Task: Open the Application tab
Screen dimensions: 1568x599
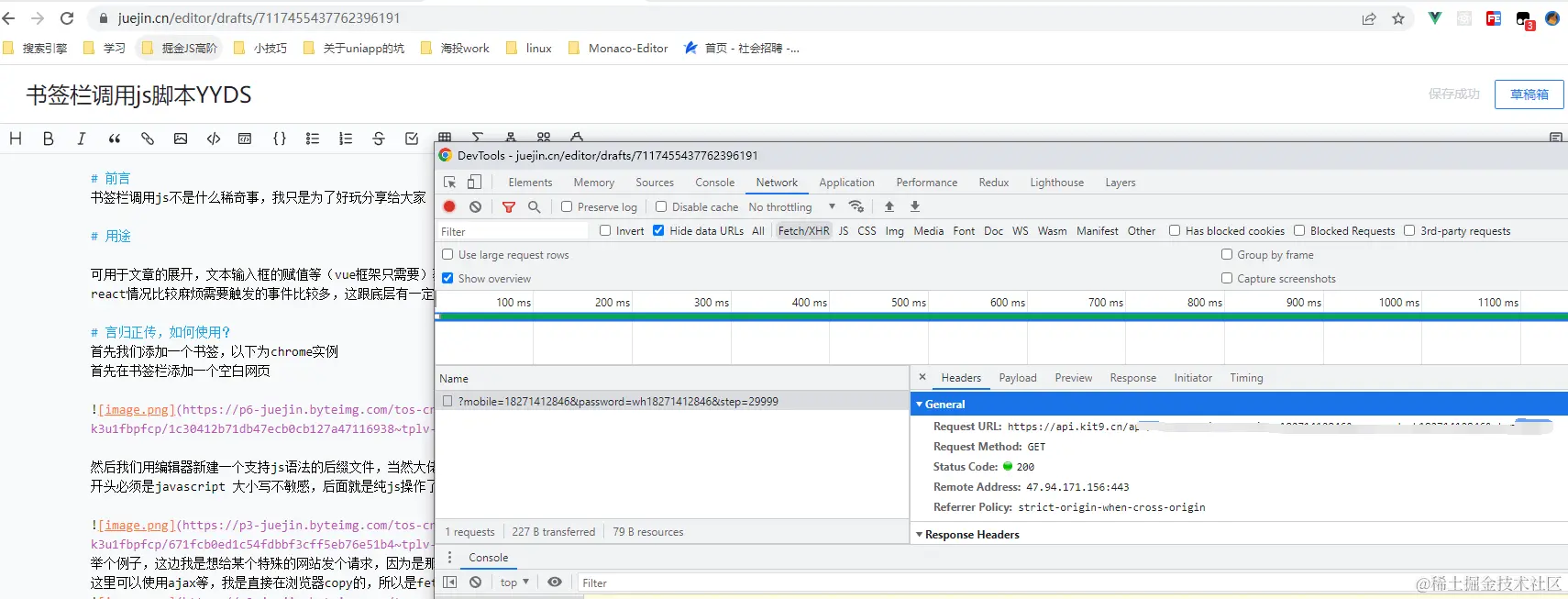Action: pos(846,183)
